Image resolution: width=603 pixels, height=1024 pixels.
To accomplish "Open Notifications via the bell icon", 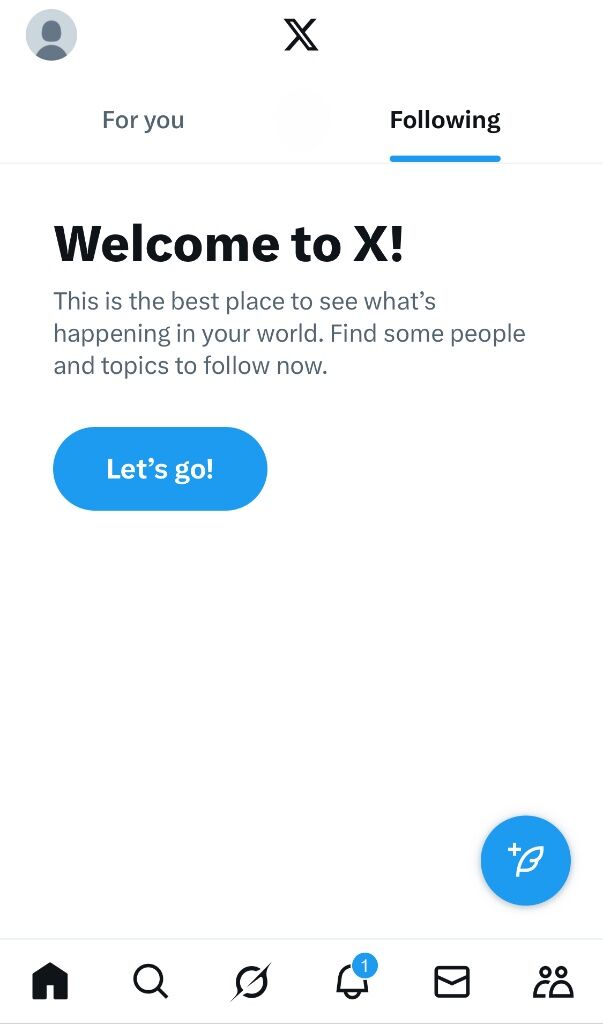I will click(x=352, y=982).
